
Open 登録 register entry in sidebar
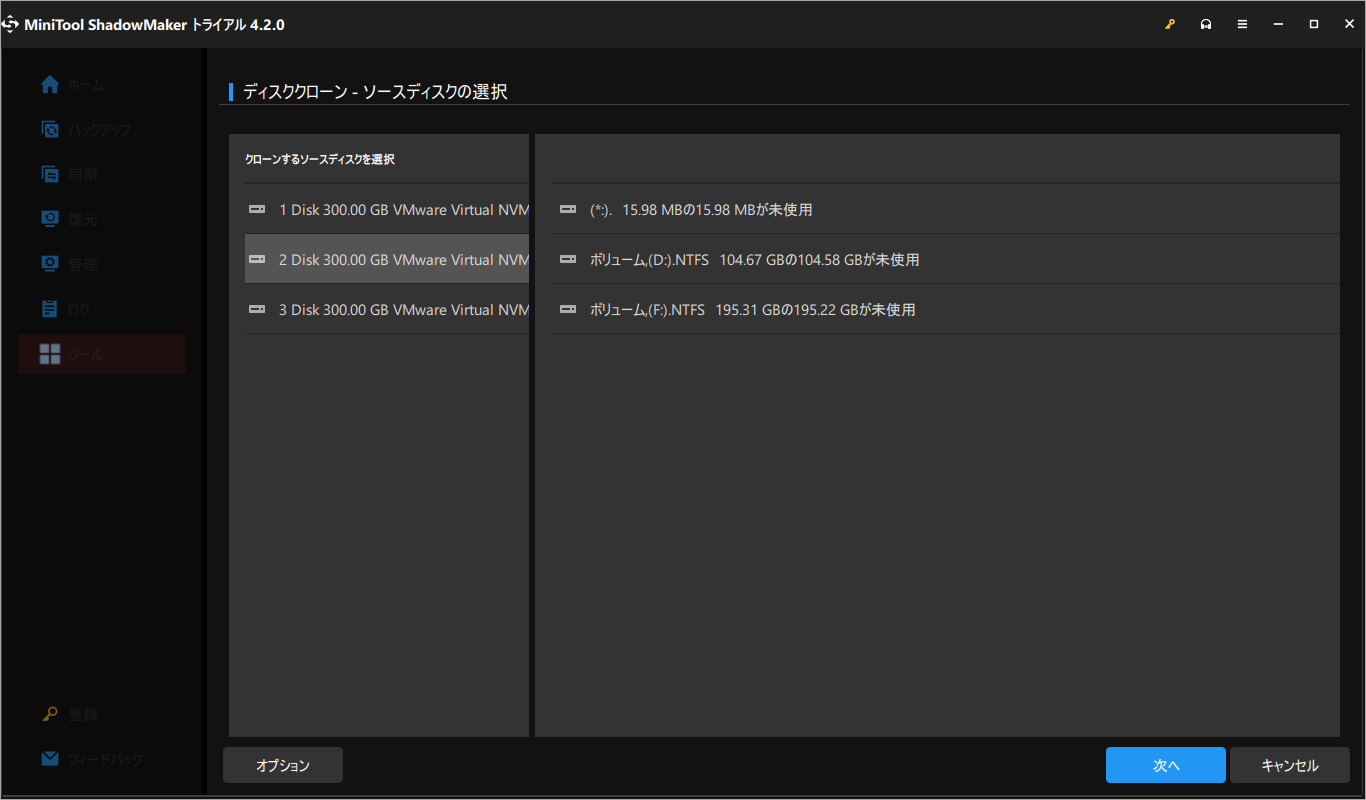(70, 714)
